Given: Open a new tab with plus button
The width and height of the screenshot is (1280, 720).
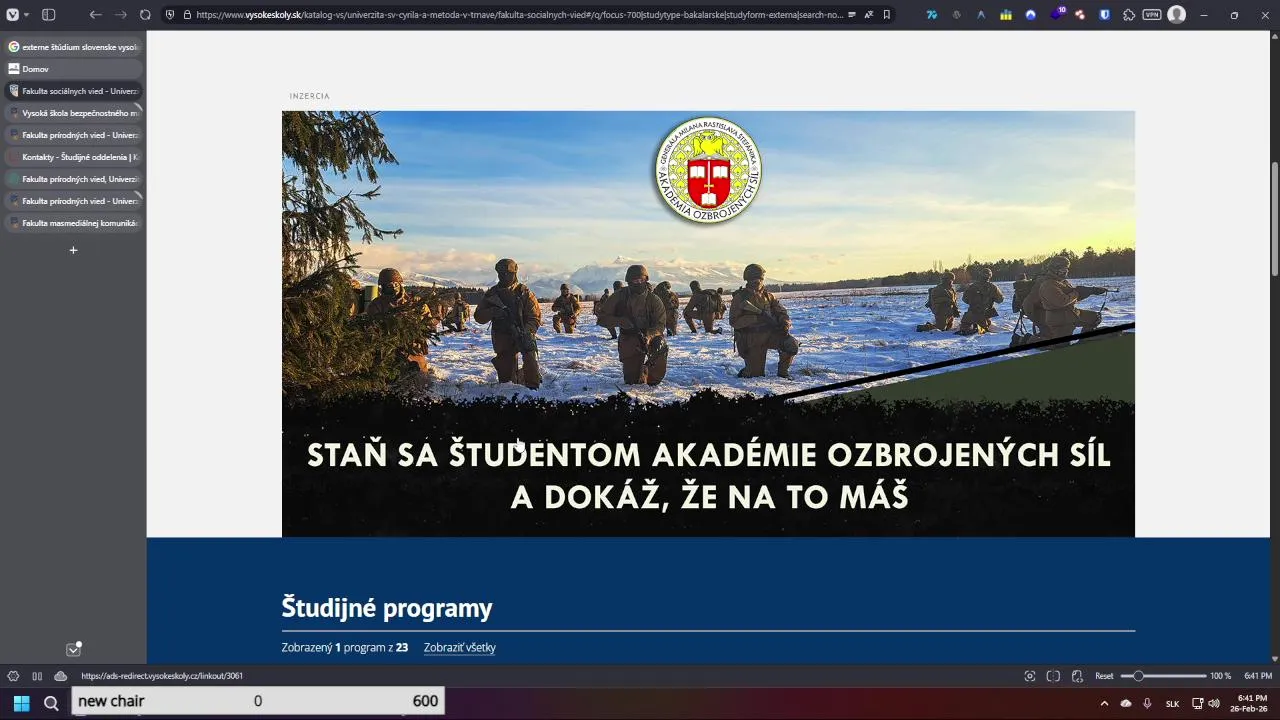Looking at the screenshot, I should tap(73, 250).
